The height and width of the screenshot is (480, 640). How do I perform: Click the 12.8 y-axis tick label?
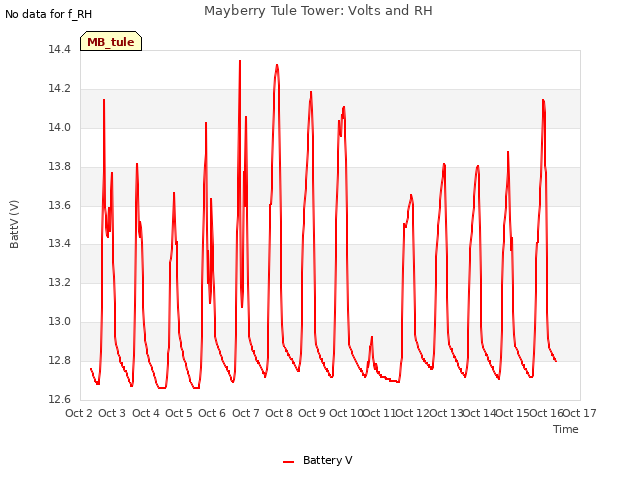pos(60,360)
